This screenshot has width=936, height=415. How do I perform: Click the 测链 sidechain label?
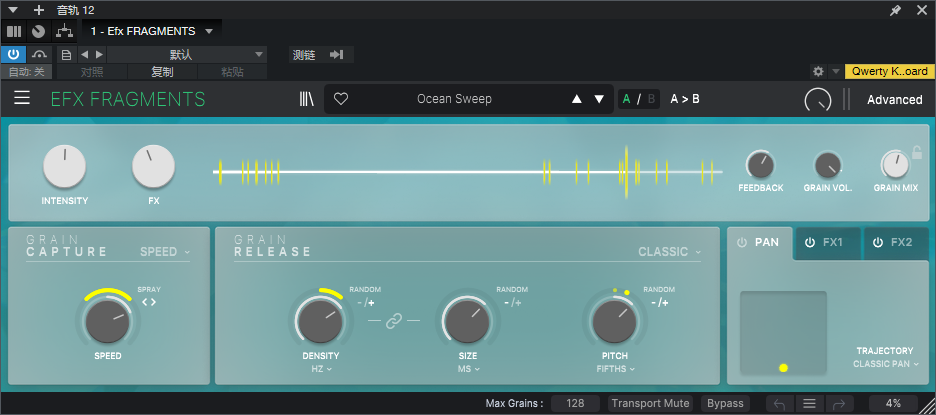[x=304, y=55]
